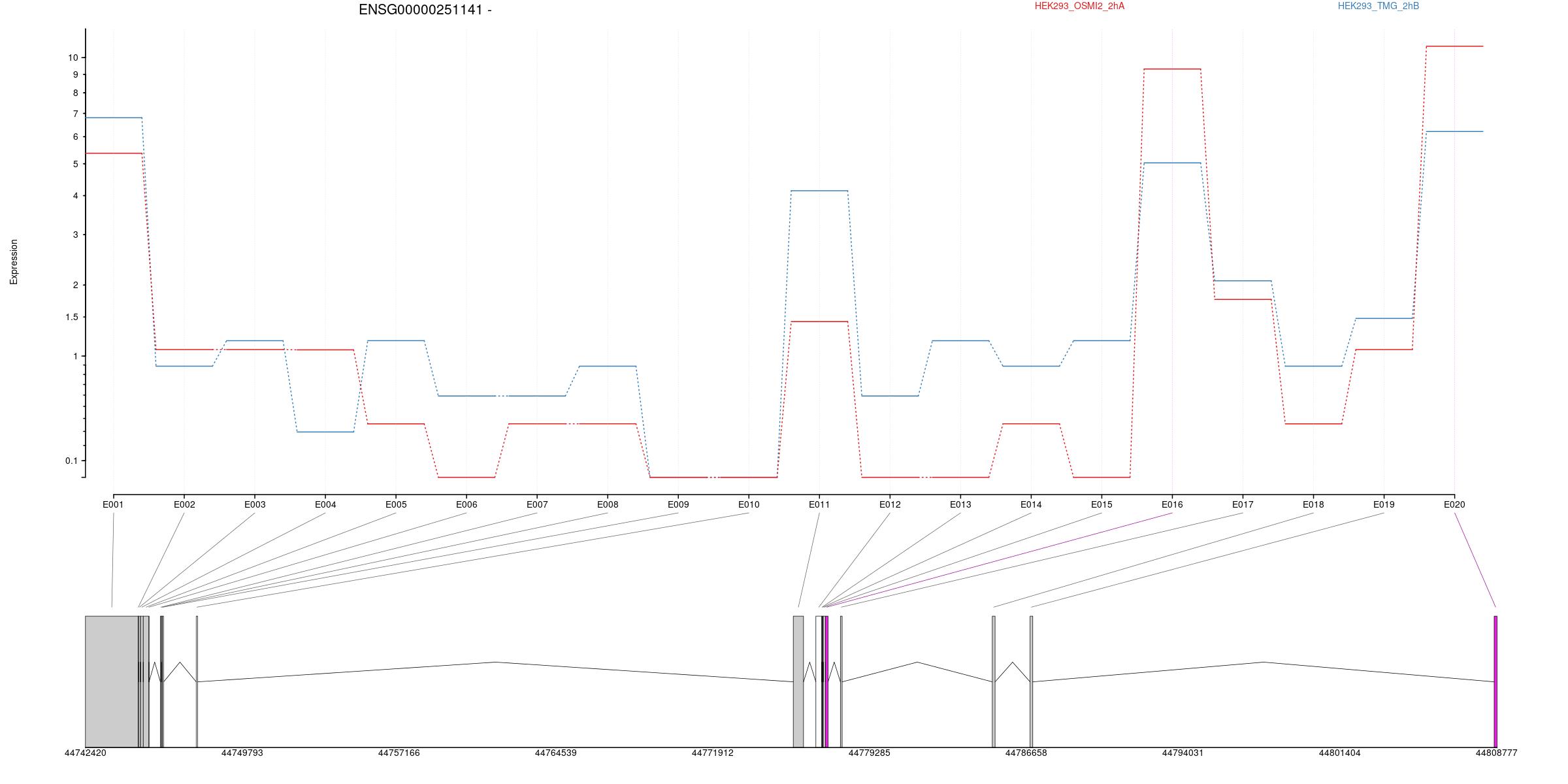Click exon label E014
Screen dimensions: 1568x784
[1031, 504]
